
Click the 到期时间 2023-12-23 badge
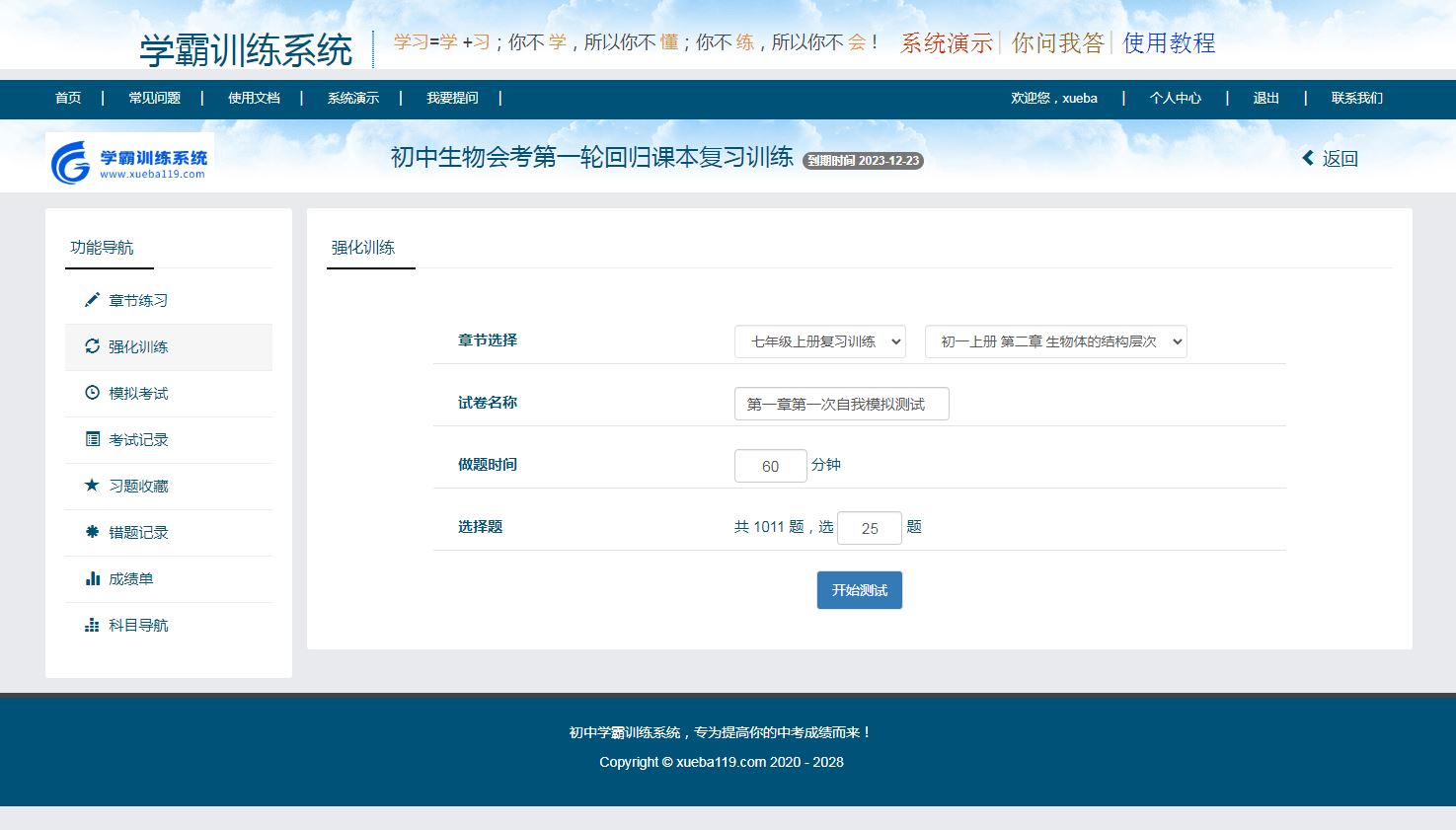(863, 161)
